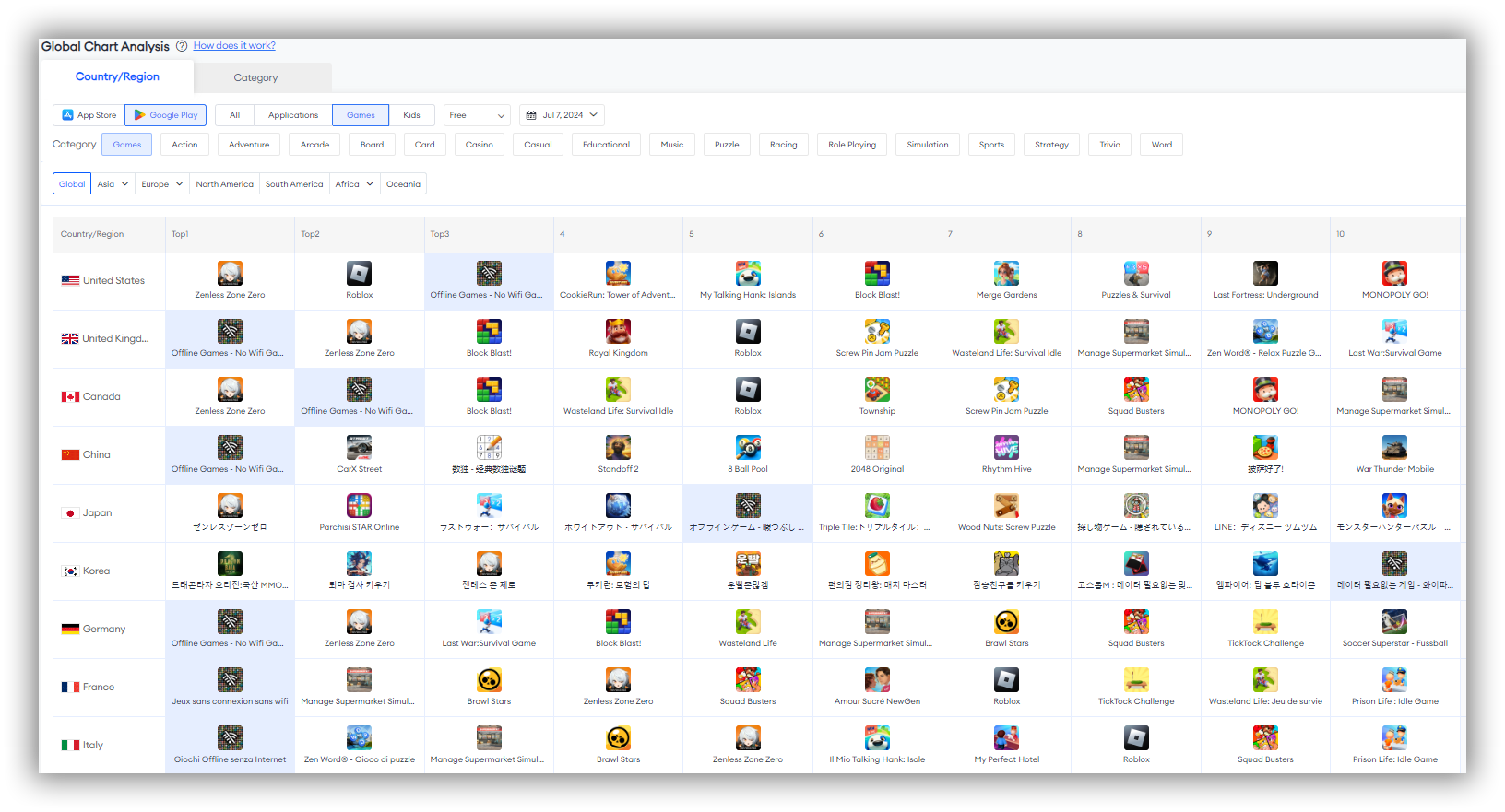The height and width of the screenshot is (812, 1505).
Task: Open Soccer Superstar - Fussball app icon
Action: [x=1394, y=621]
